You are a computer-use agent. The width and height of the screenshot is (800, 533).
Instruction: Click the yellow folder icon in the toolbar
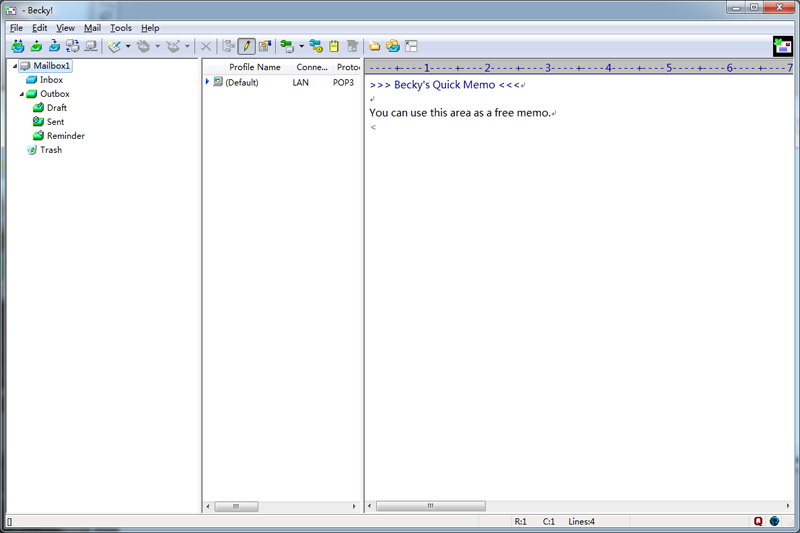coord(375,46)
